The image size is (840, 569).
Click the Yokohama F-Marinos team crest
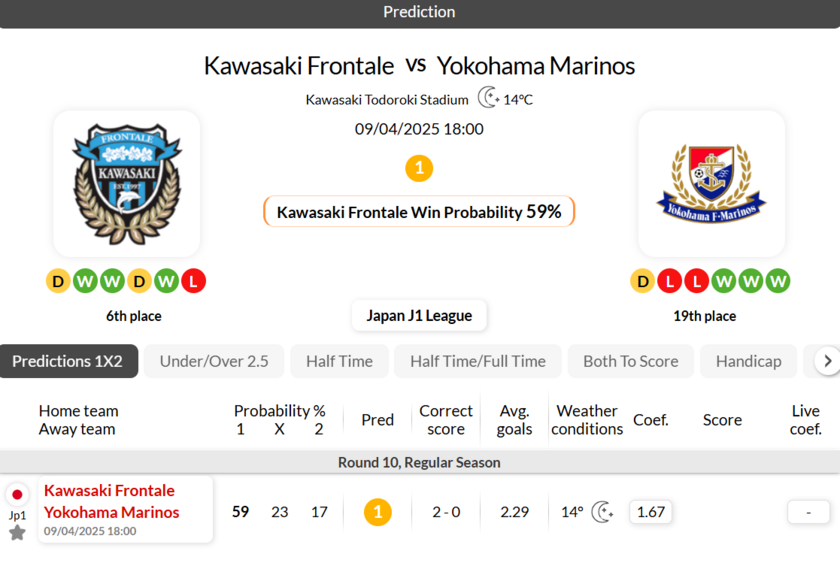[711, 183]
